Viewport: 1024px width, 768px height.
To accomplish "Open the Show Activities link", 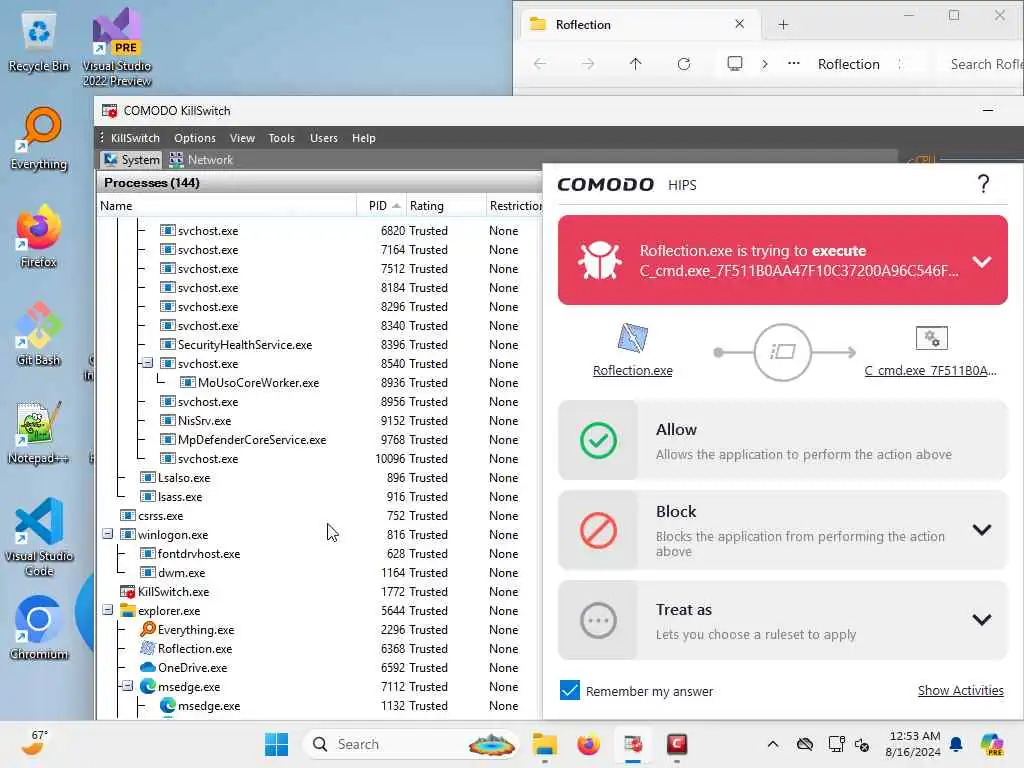I will pos(961,690).
